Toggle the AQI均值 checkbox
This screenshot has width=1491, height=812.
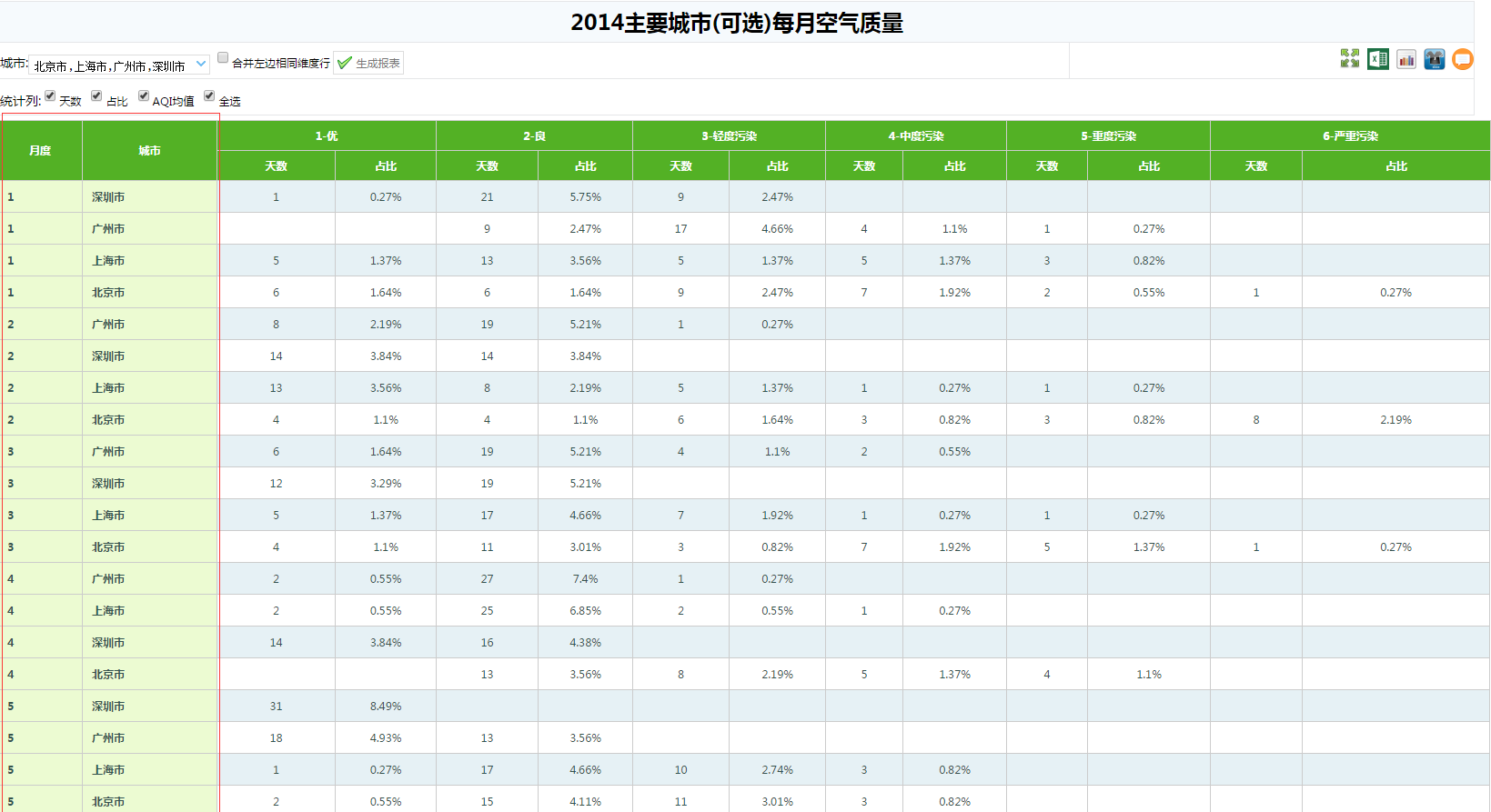pyautogui.click(x=144, y=95)
